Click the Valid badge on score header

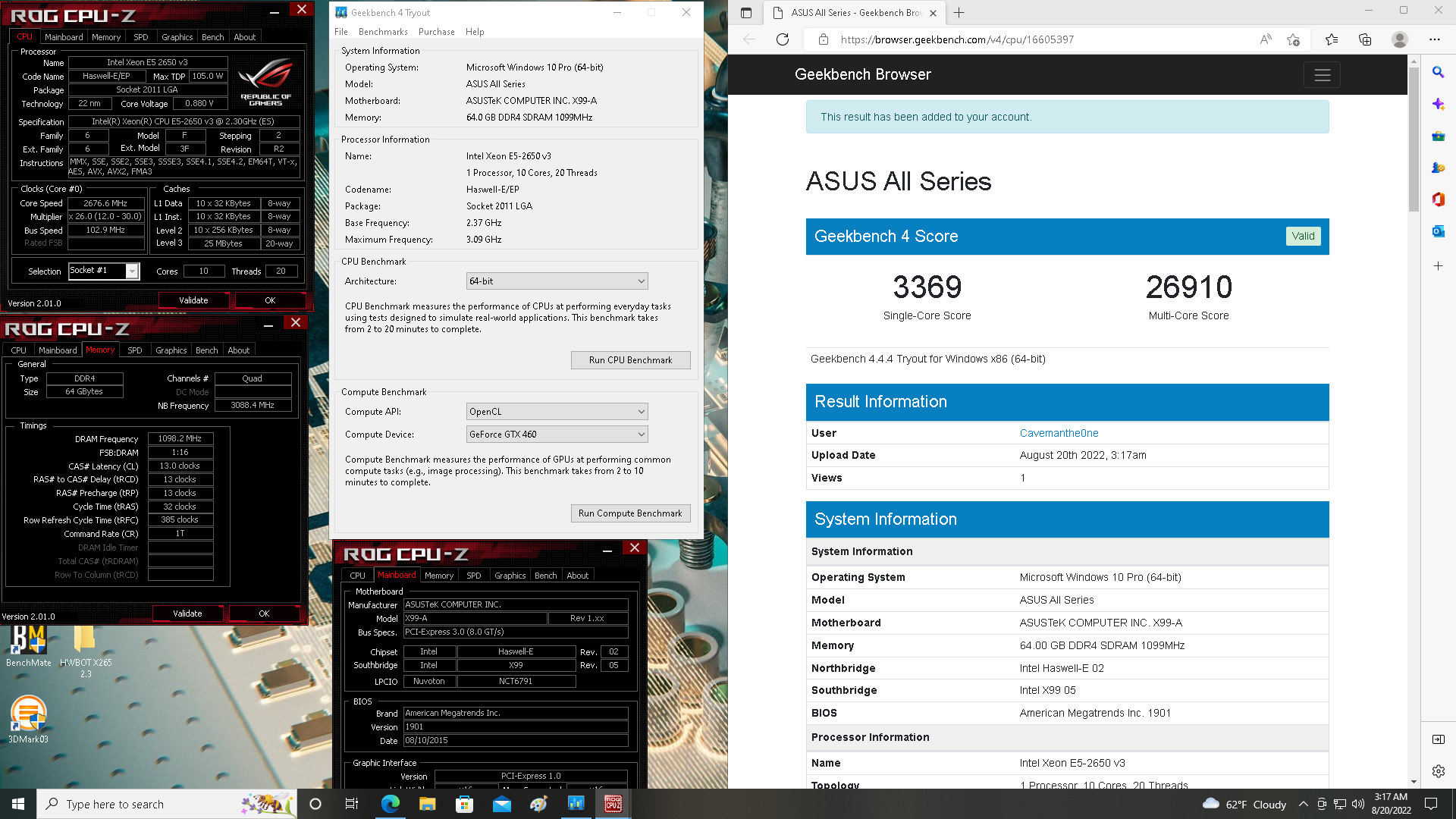click(x=1304, y=236)
